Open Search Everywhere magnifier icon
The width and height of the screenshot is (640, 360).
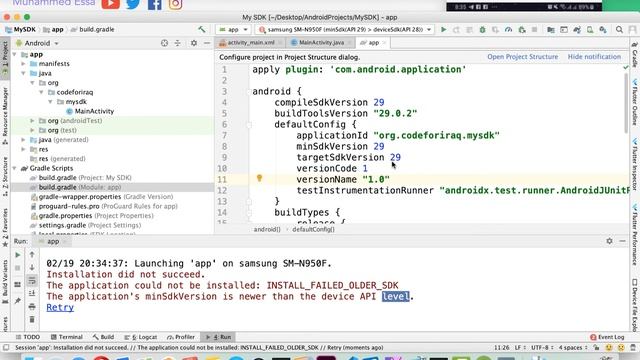[619, 29]
